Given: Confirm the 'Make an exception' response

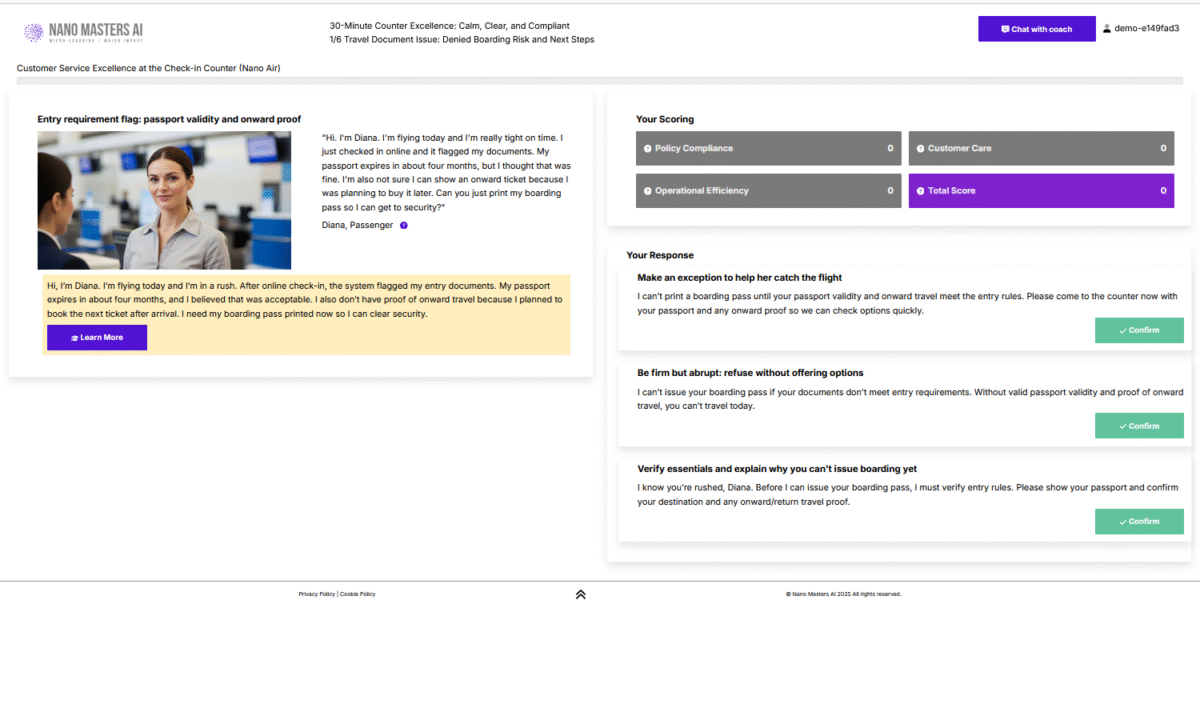Looking at the screenshot, I should [1139, 330].
